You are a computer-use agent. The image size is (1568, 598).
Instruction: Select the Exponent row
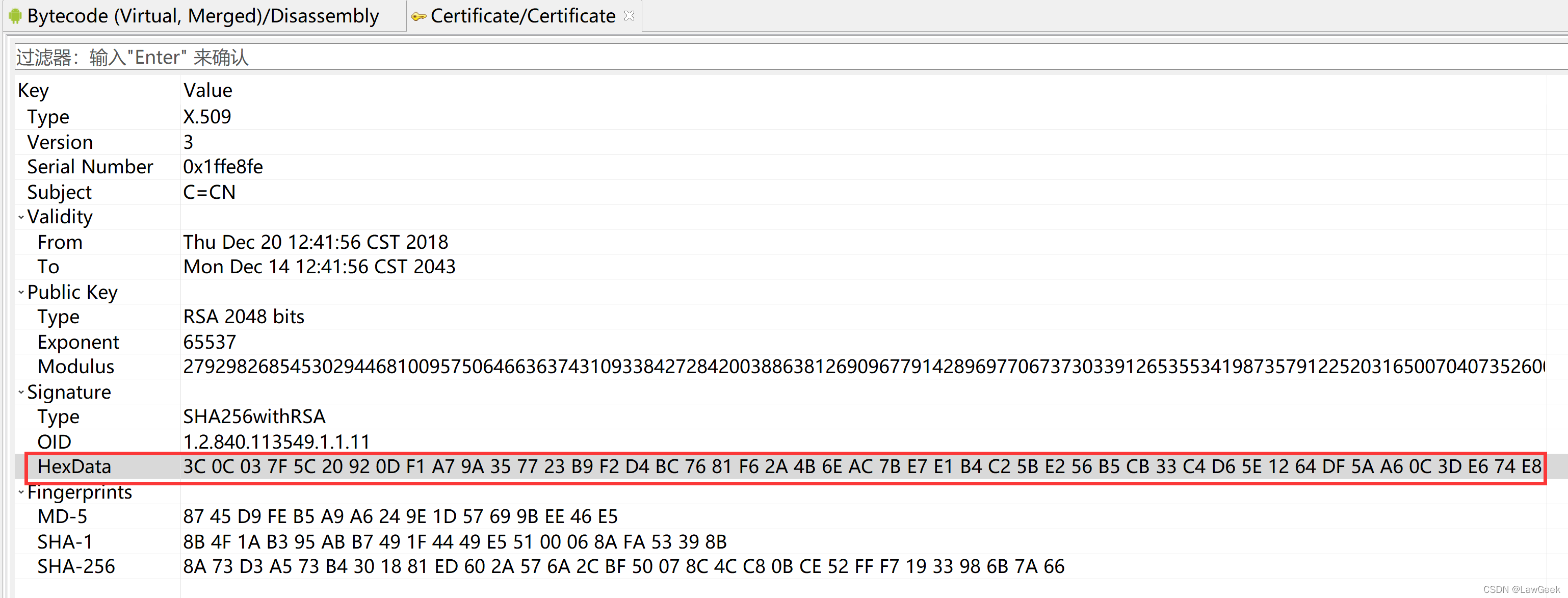780,342
